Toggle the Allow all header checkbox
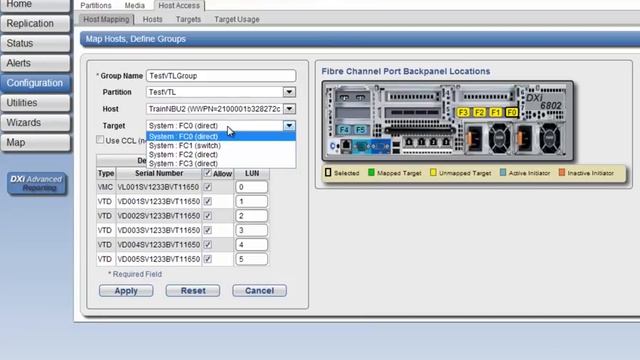The image size is (640, 360). click(208, 173)
